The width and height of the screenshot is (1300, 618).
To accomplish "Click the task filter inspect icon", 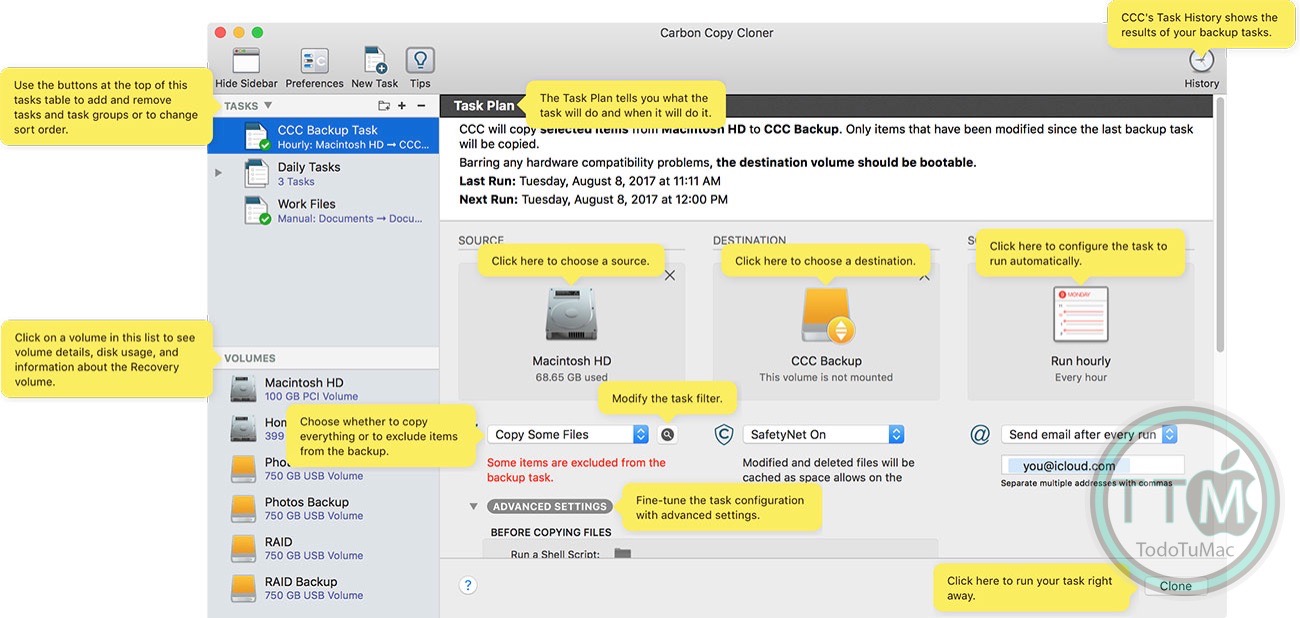I will click(x=668, y=434).
